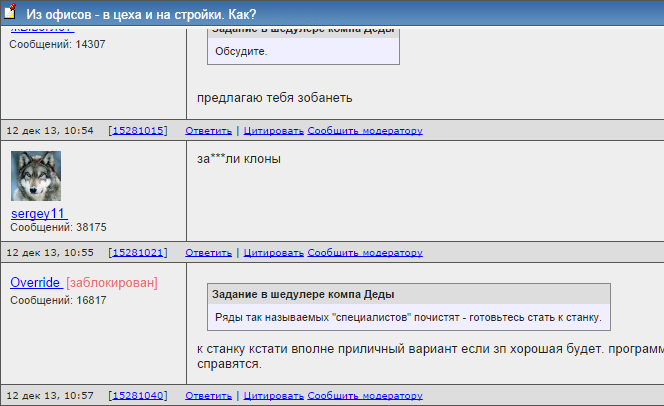Viewport: 664px width, 406px height.
Task: Report sergey11's 10:55 post to moderator
Action: coord(365,252)
